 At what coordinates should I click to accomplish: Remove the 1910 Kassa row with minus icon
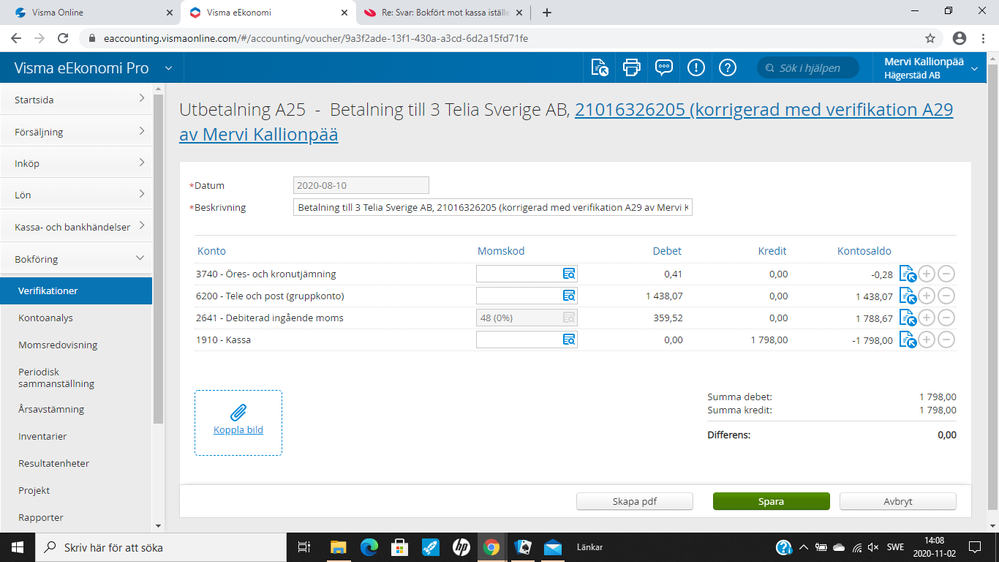tap(947, 340)
